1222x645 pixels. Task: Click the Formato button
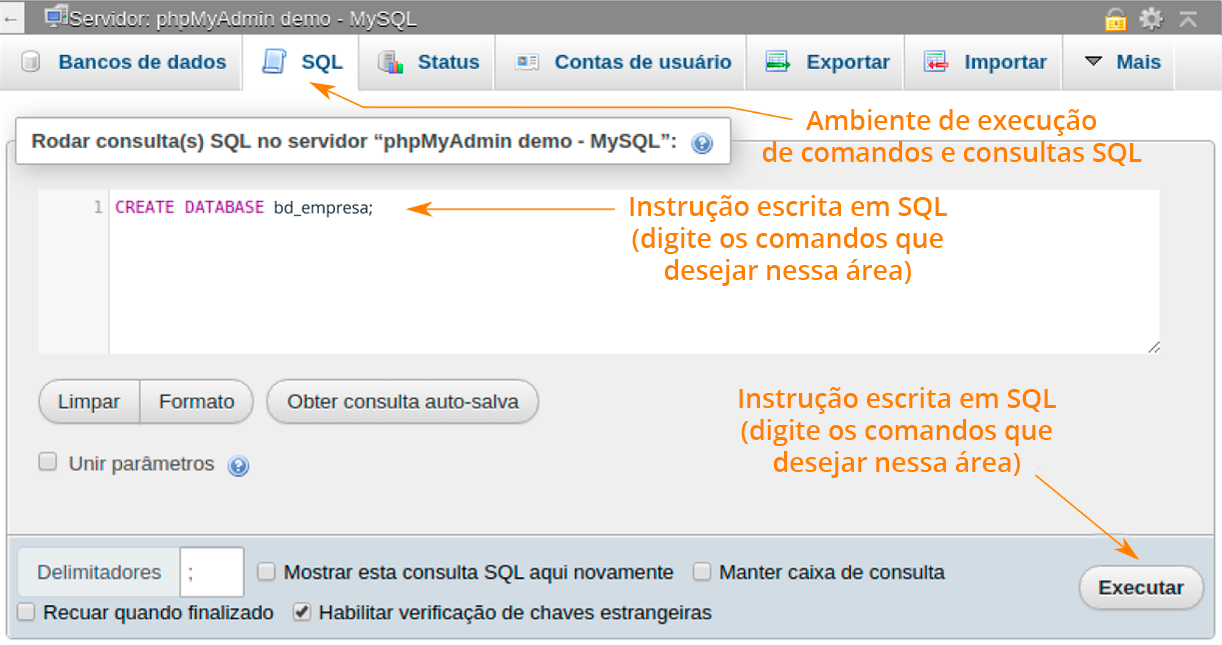coord(197,402)
